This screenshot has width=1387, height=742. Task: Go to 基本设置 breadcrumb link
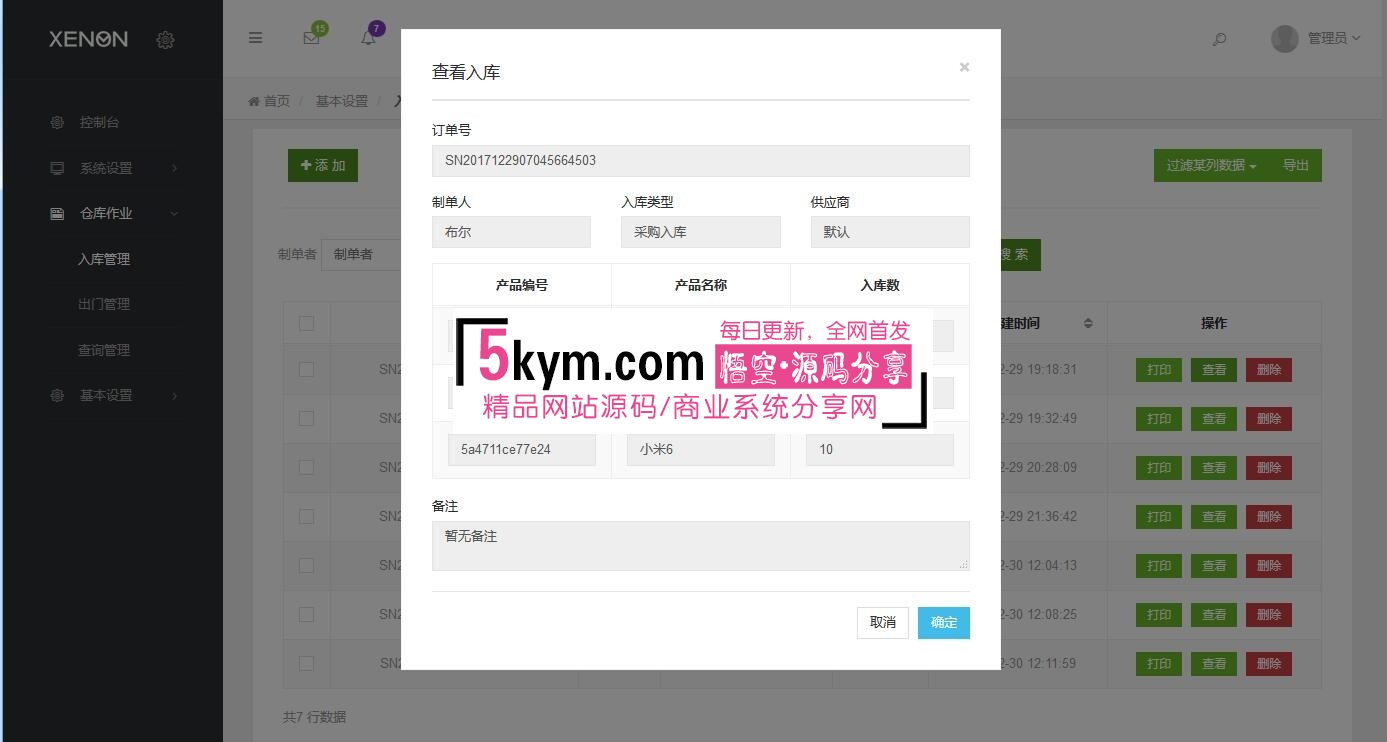click(x=342, y=101)
